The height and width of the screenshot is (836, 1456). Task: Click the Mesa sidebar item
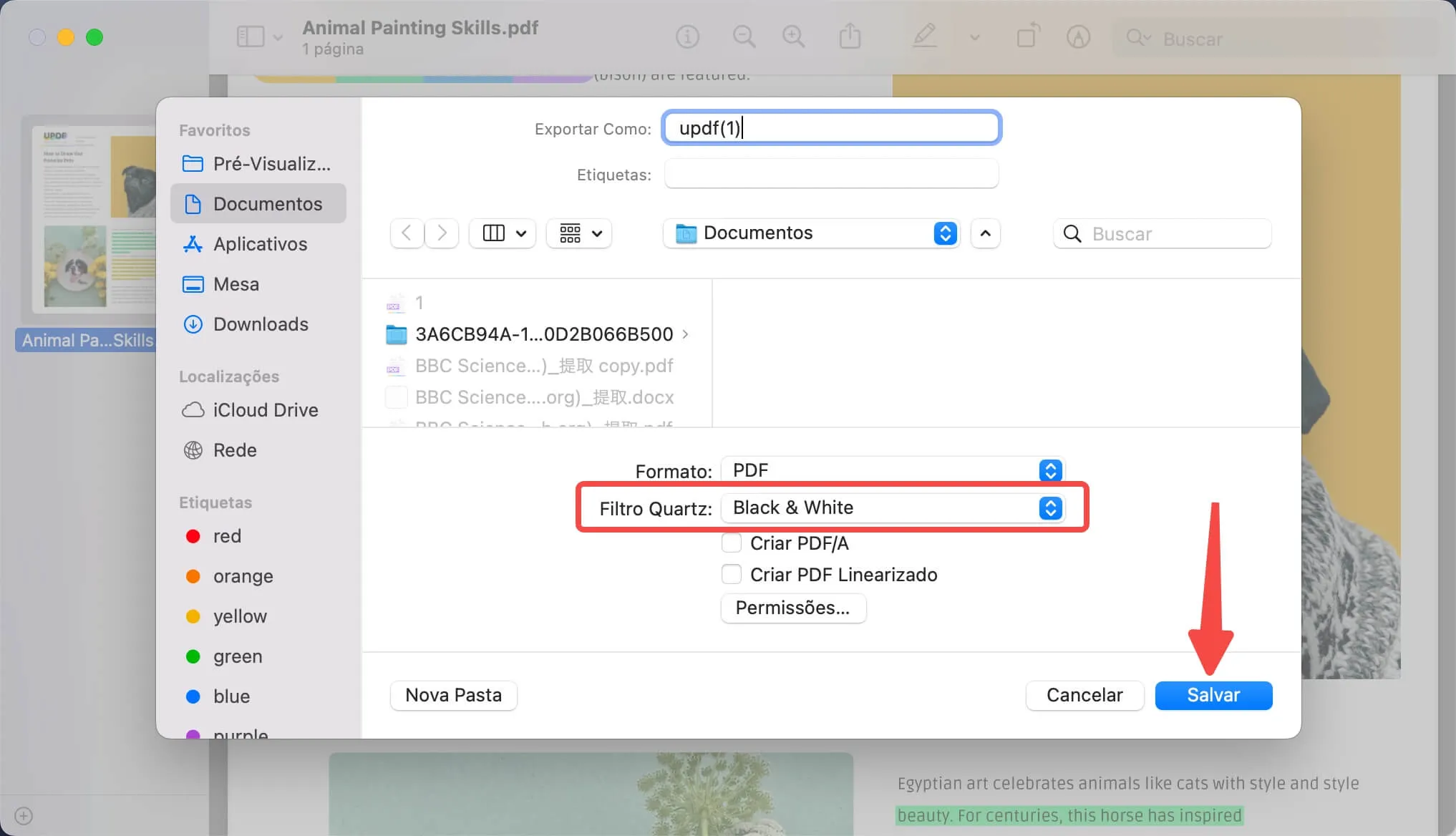coord(236,284)
